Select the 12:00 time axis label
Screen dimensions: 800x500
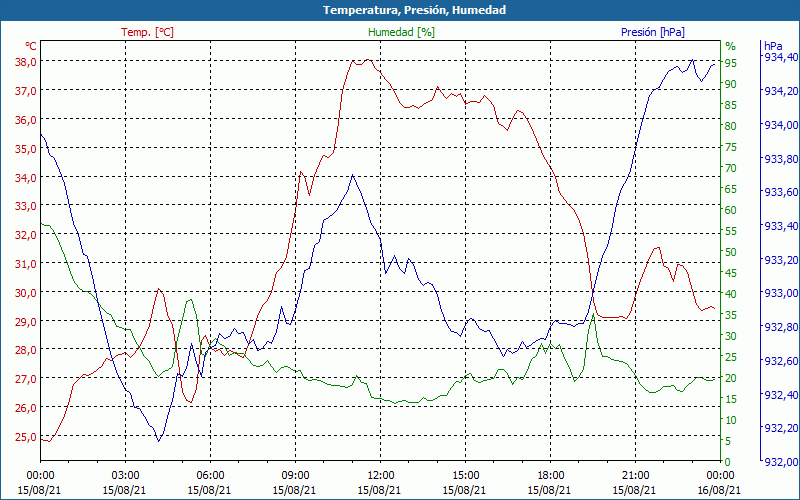click(x=380, y=476)
